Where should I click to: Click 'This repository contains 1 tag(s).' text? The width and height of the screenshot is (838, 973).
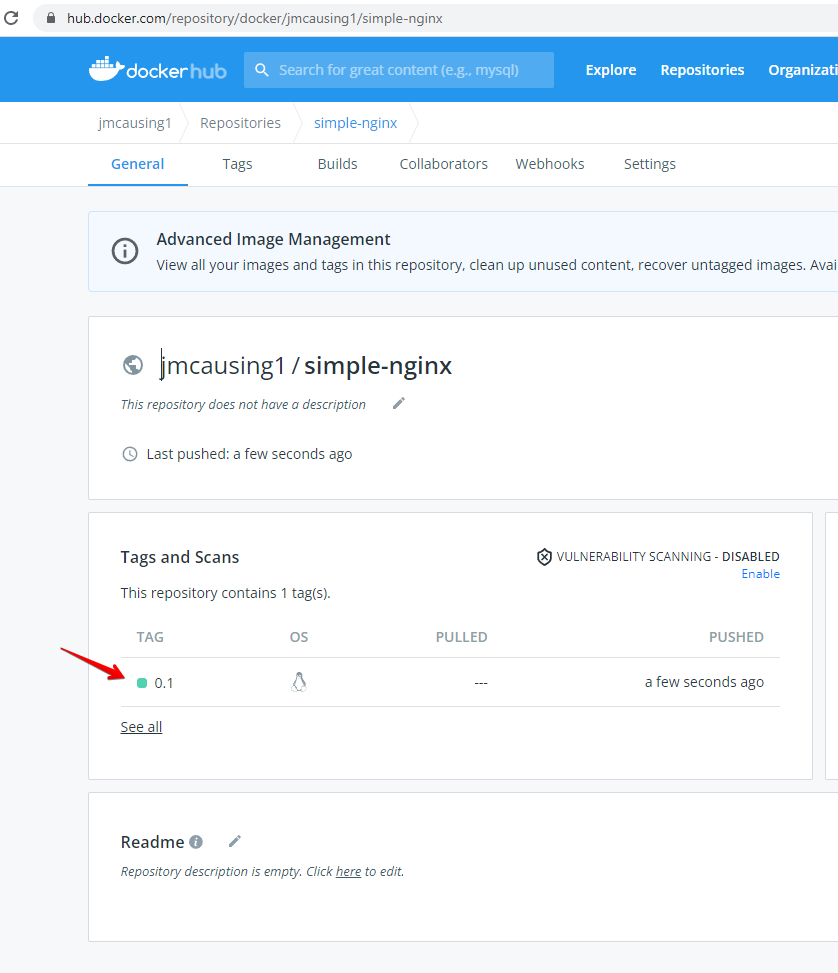pos(225,593)
